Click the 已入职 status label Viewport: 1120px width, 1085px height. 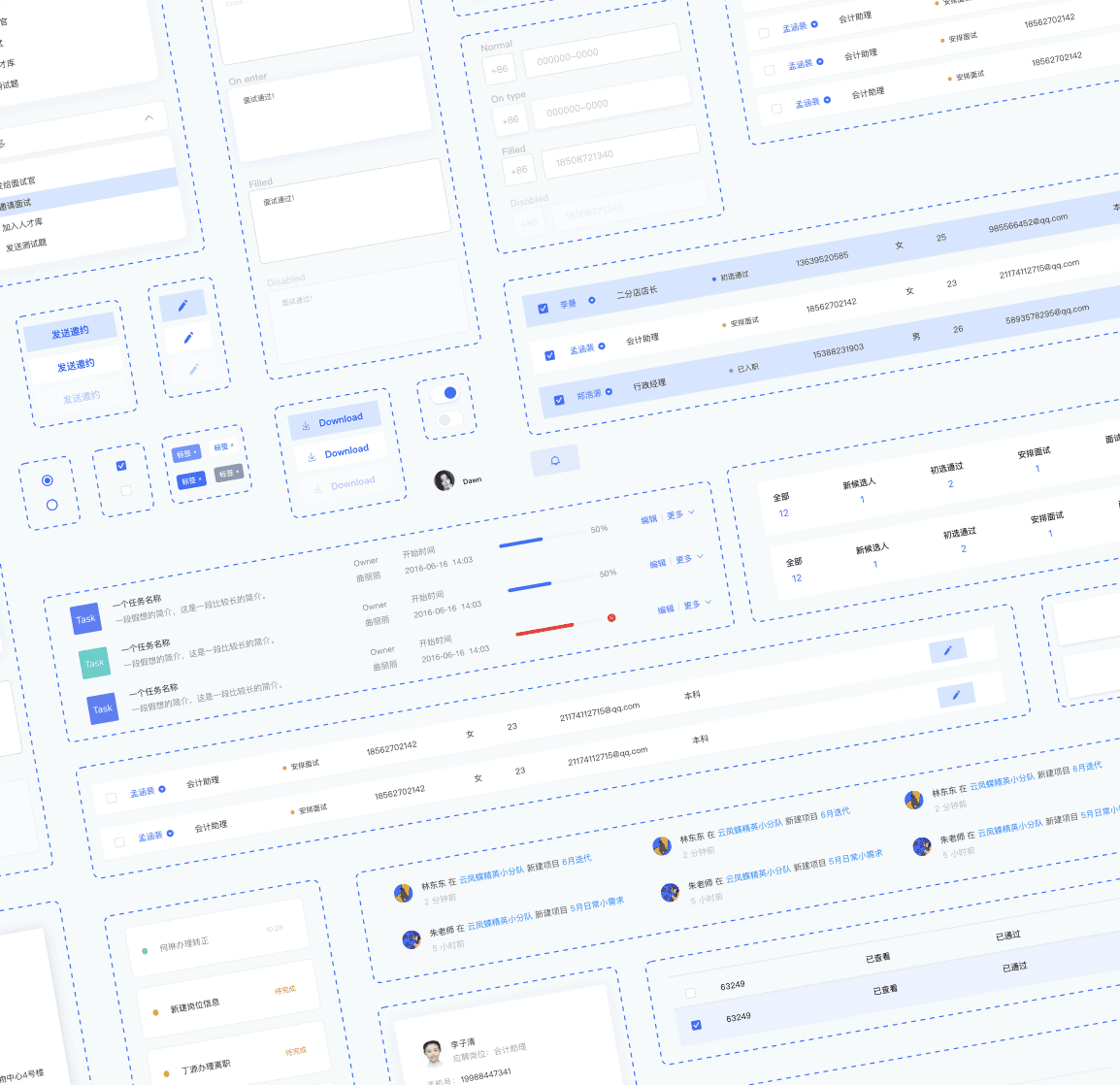[748, 368]
